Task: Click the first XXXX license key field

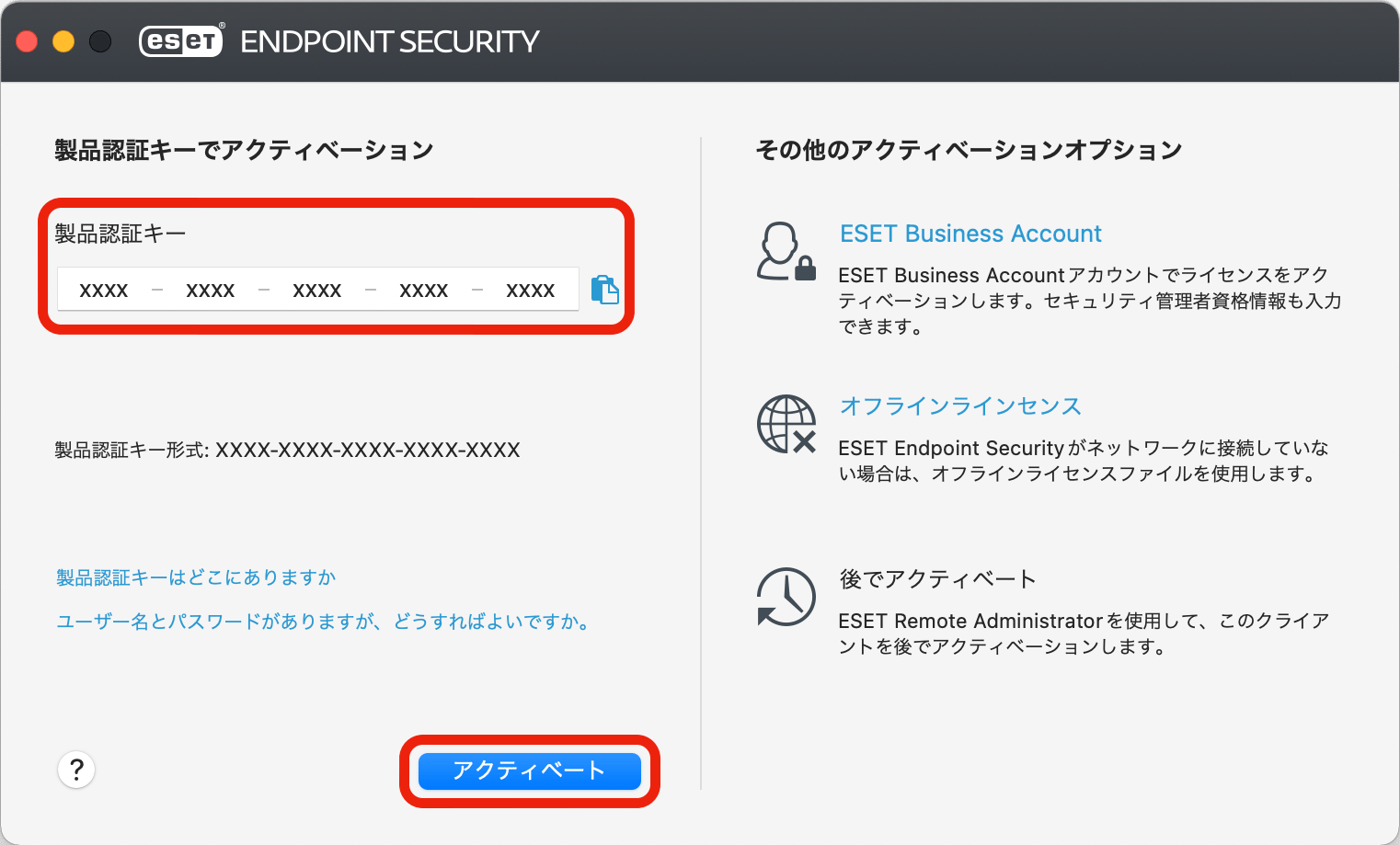Action: (x=104, y=291)
